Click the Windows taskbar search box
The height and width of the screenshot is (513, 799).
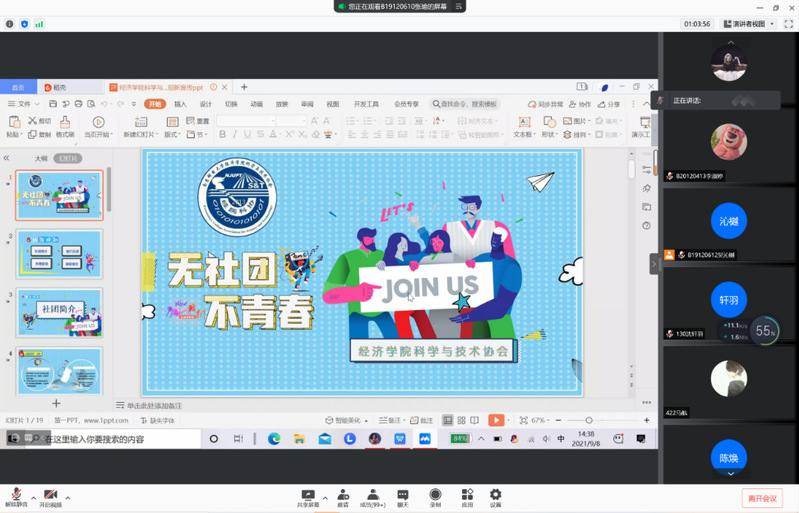[110, 439]
